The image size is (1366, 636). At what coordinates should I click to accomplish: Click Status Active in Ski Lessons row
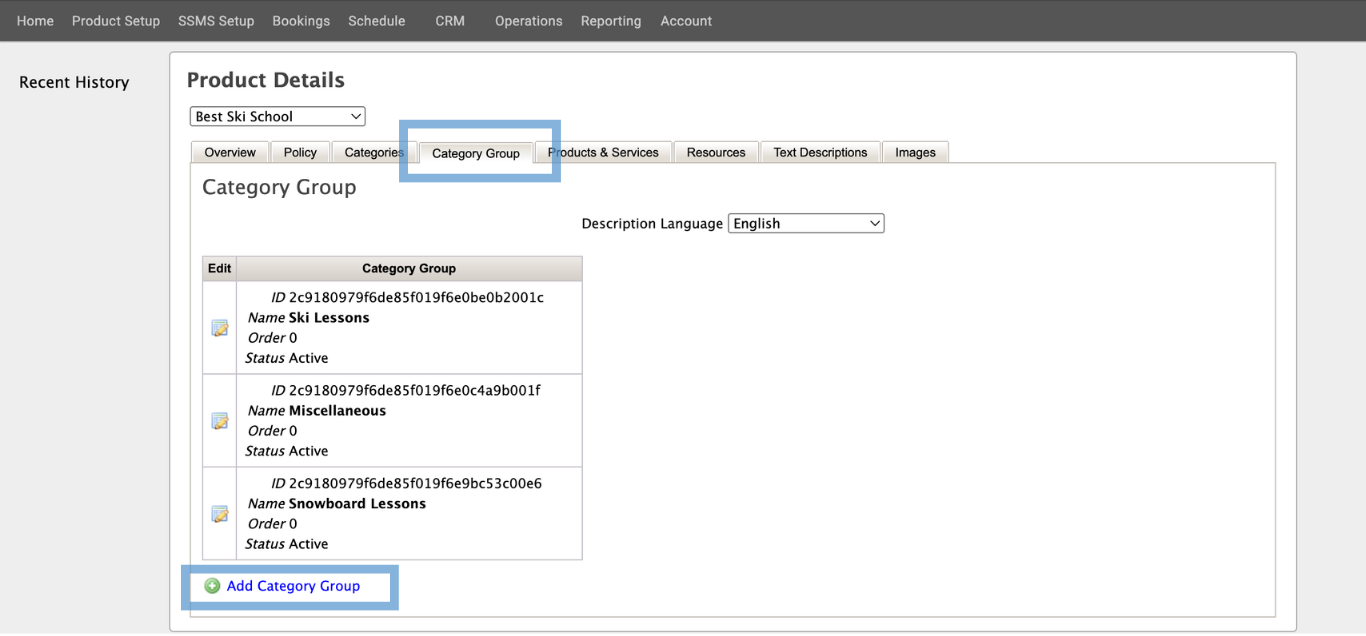pyautogui.click(x=287, y=358)
